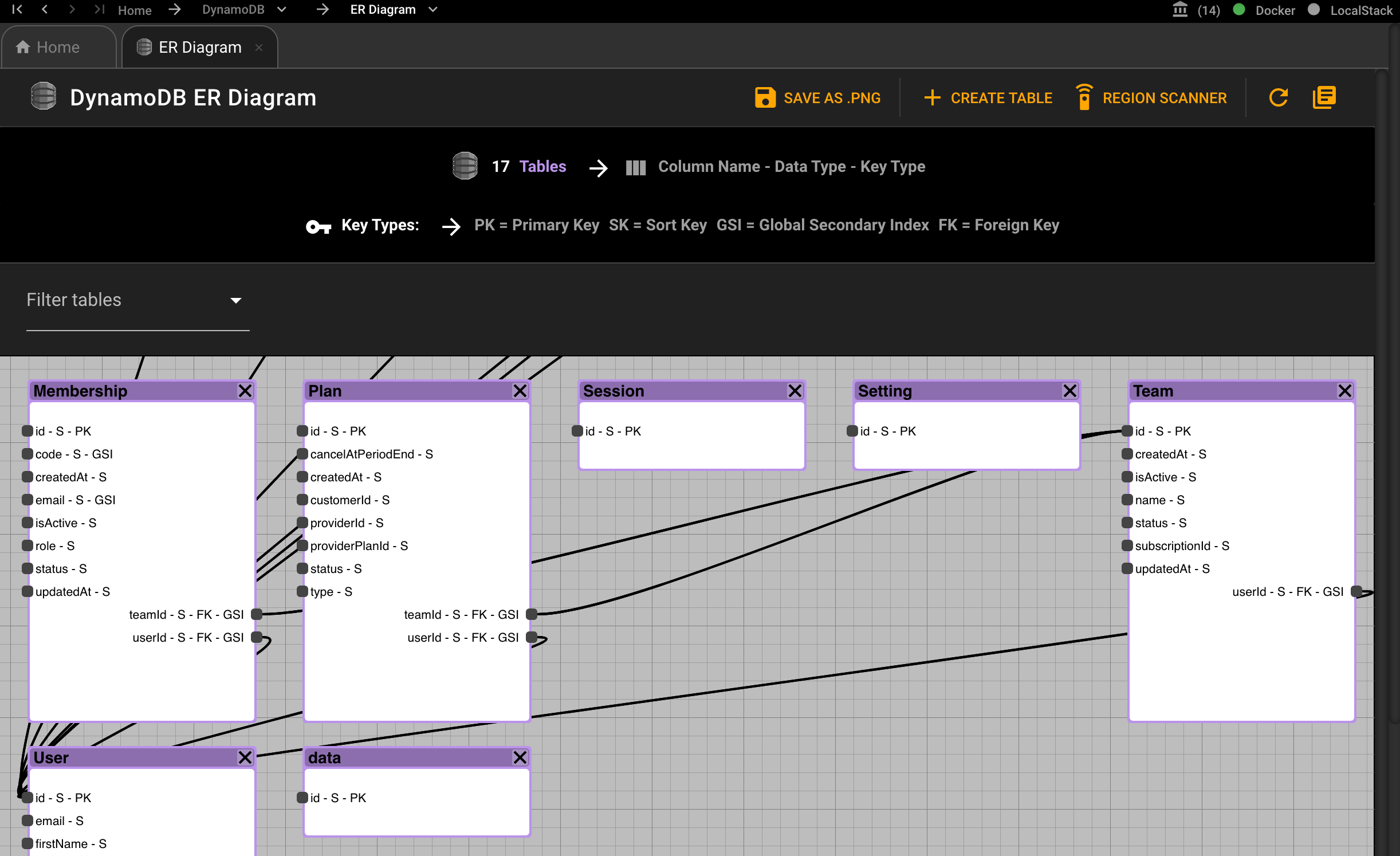1400x856 pixels.
Task: Click Plan 'cancelAtPeriodEnd - S' row
Action: (371, 454)
